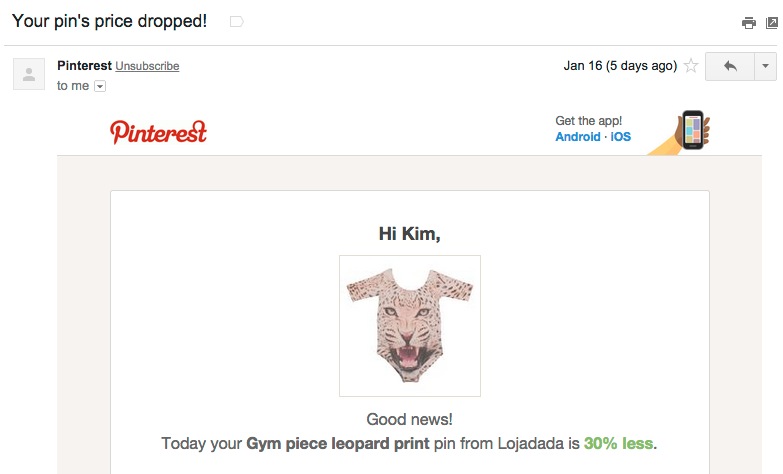Star this Pinterest email
Viewport: 783px width, 474px height.
690,66
